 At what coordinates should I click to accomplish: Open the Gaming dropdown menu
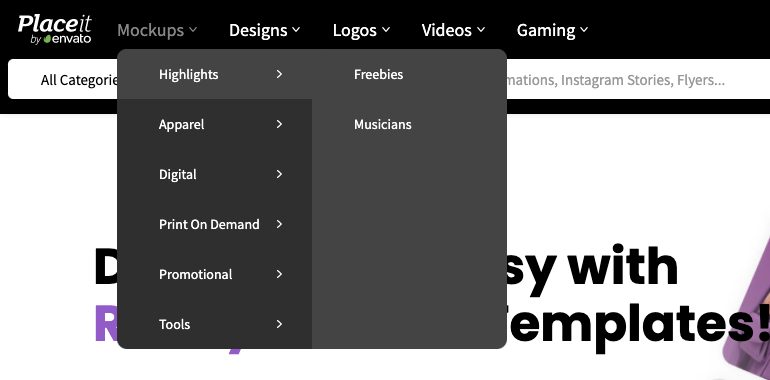coord(552,30)
